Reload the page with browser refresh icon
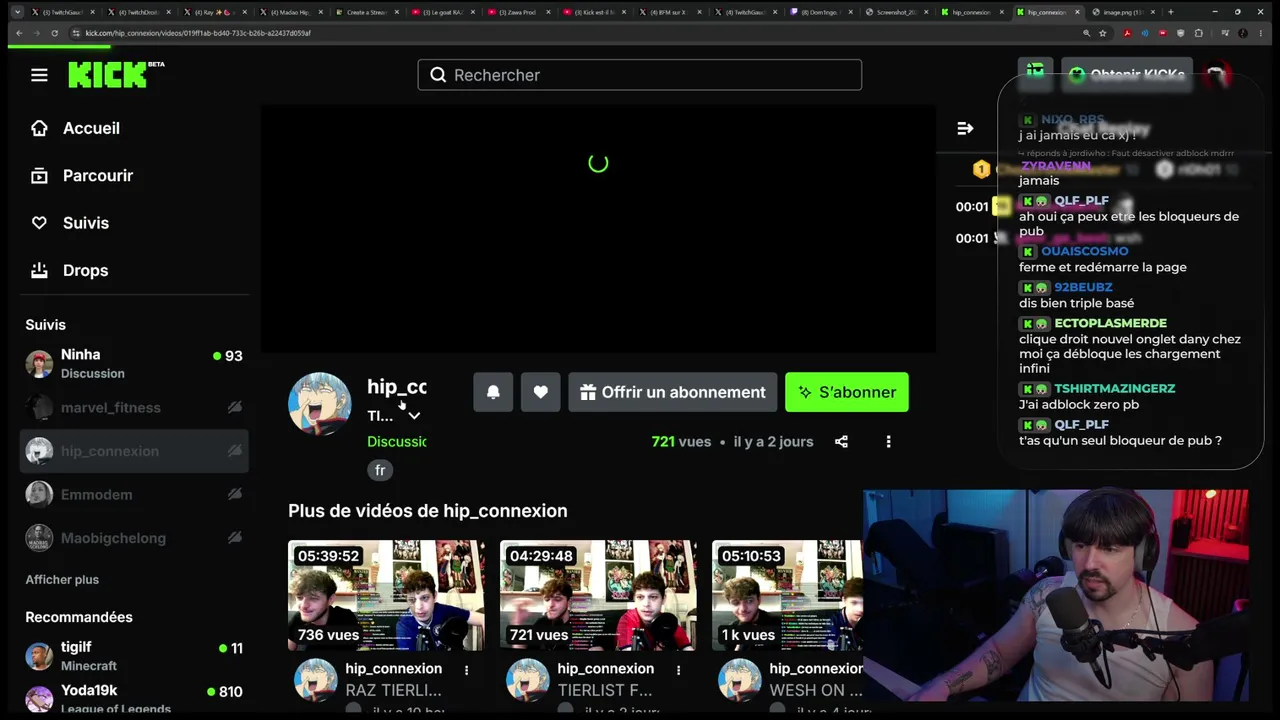This screenshot has width=1280, height=720. tap(56, 33)
